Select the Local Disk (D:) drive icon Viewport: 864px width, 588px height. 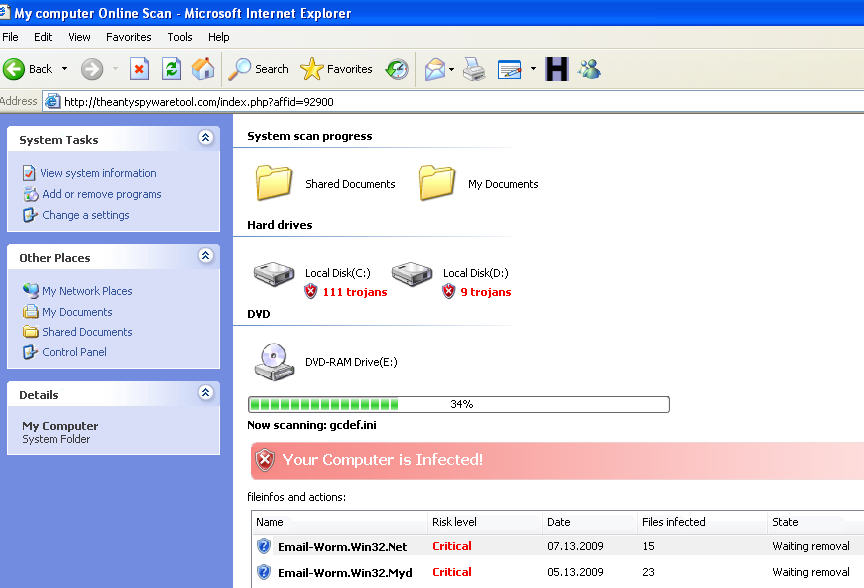(x=412, y=274)
